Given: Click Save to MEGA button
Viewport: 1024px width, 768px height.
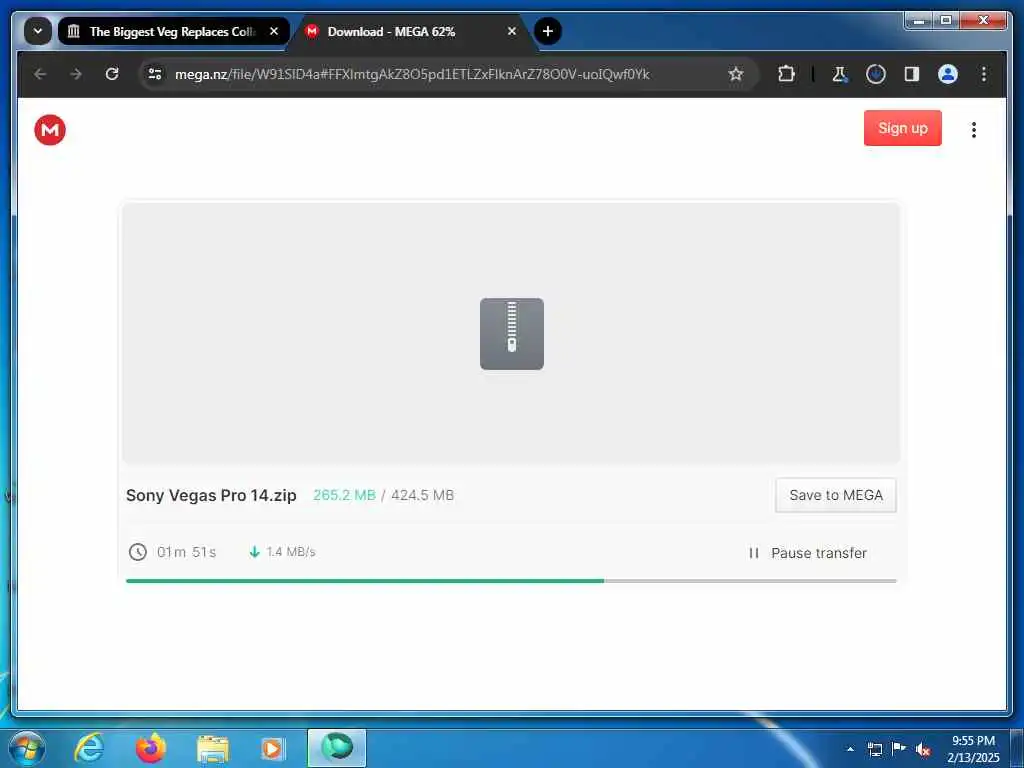Looking at the screenshot, I should click(x=836, y=495).
